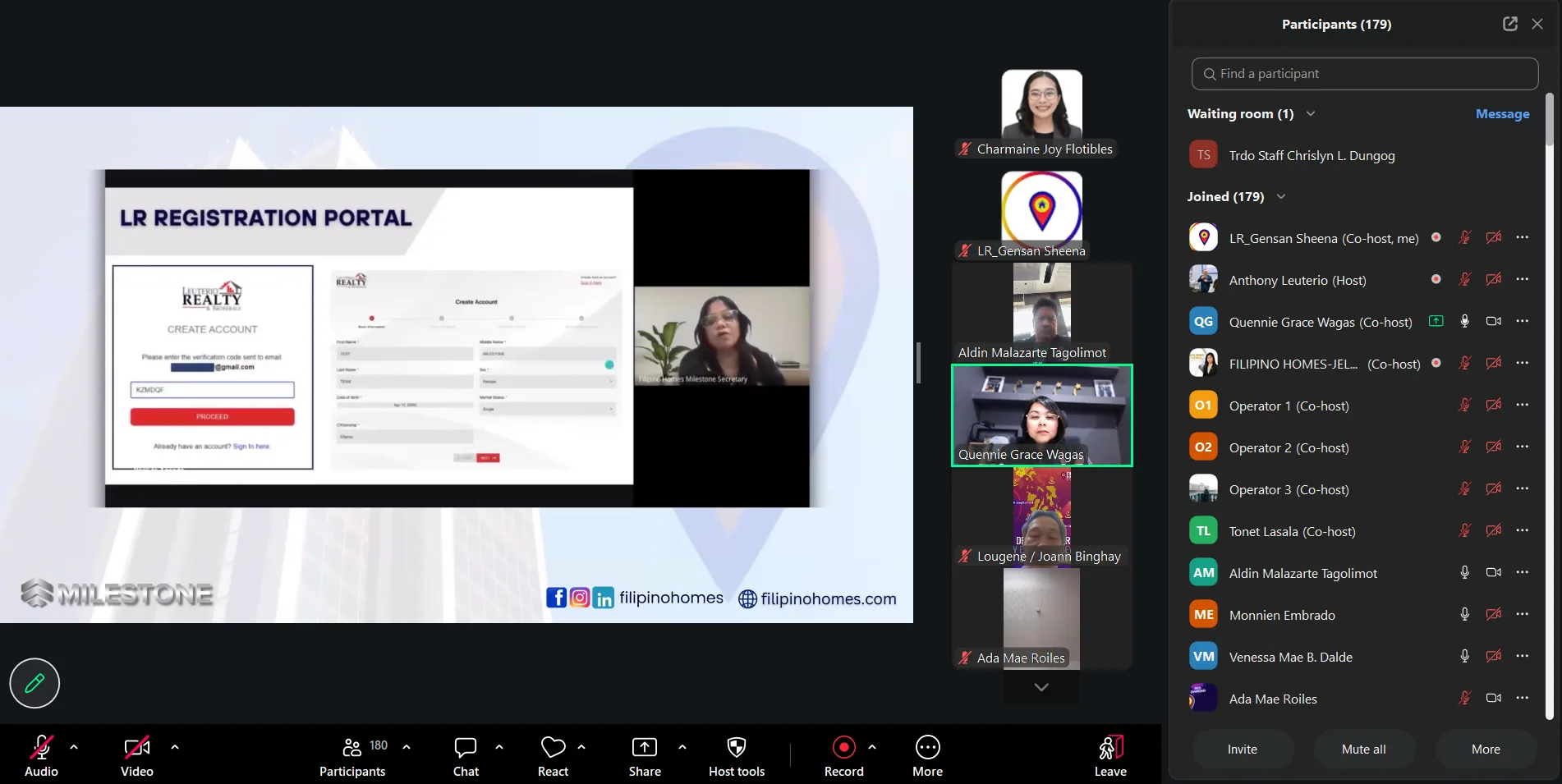The height and width of the screenshot is (784, 1562).
Task: Expand share options caret beside Share
Action: click(x=682, y=747)
